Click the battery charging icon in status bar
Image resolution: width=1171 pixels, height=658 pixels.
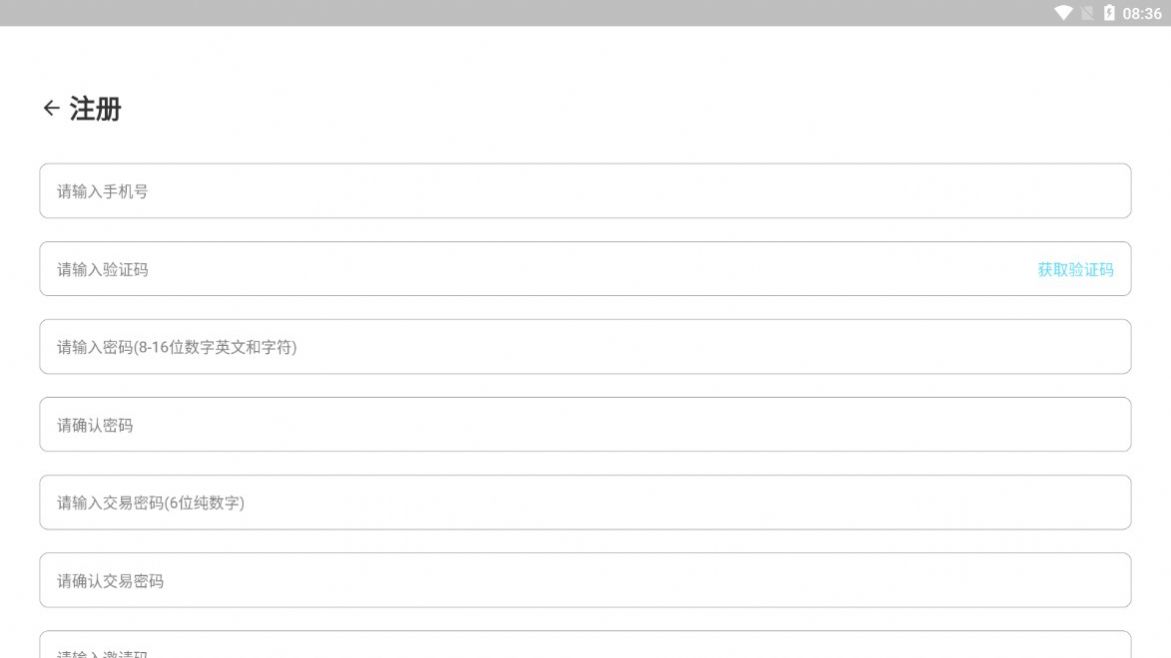click(x=1108, y=13)
